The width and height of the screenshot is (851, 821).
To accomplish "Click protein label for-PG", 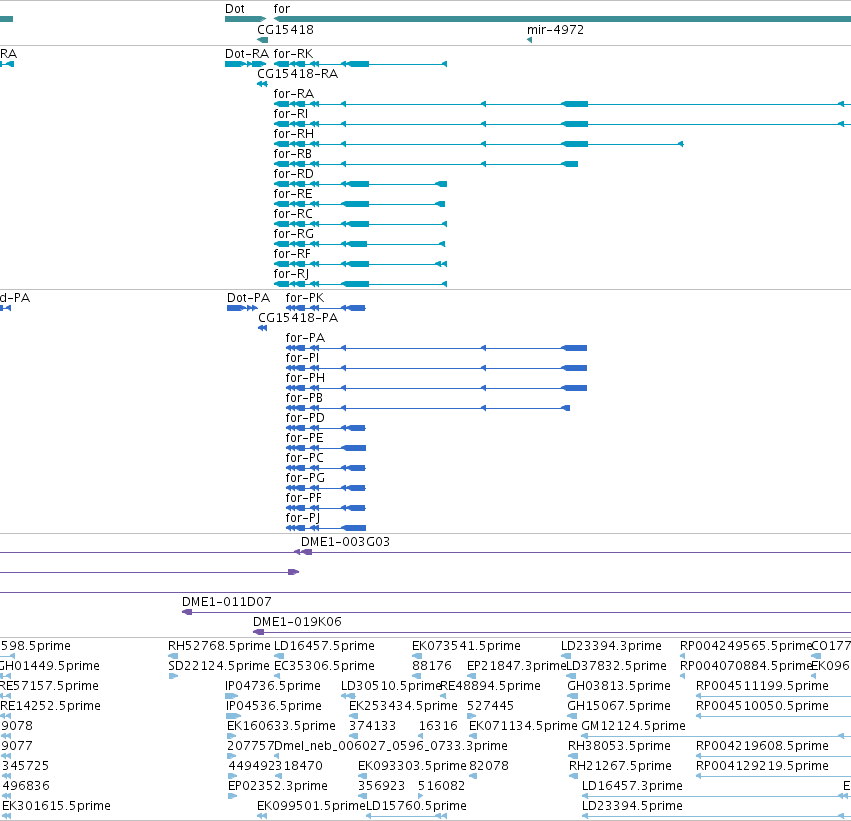I will click(305, 478).
